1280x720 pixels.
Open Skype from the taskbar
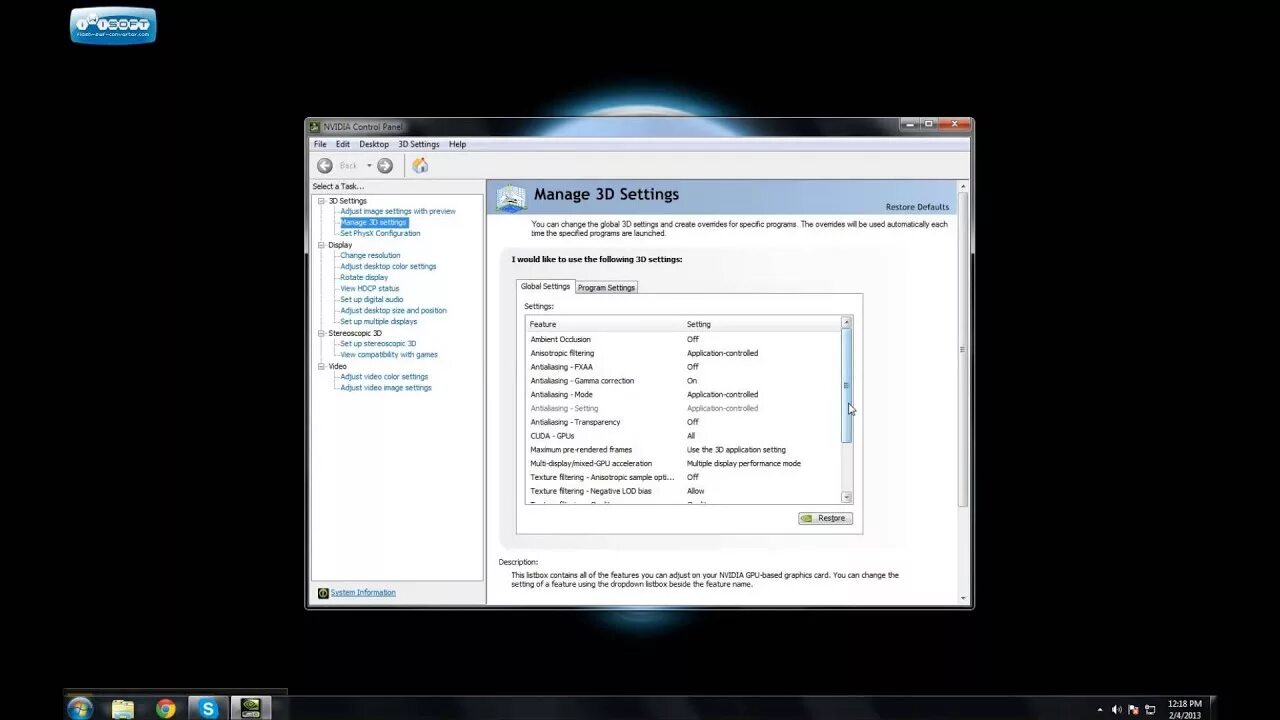(208, 708)
